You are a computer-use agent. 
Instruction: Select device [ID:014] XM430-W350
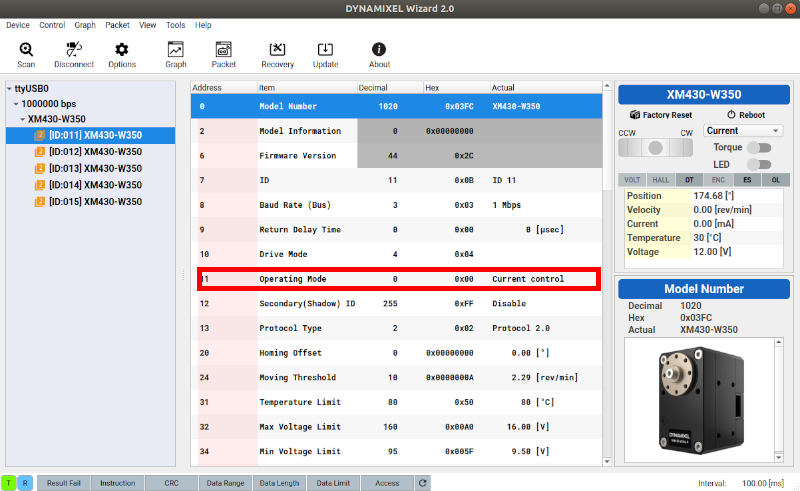click(x=90, y=185)
